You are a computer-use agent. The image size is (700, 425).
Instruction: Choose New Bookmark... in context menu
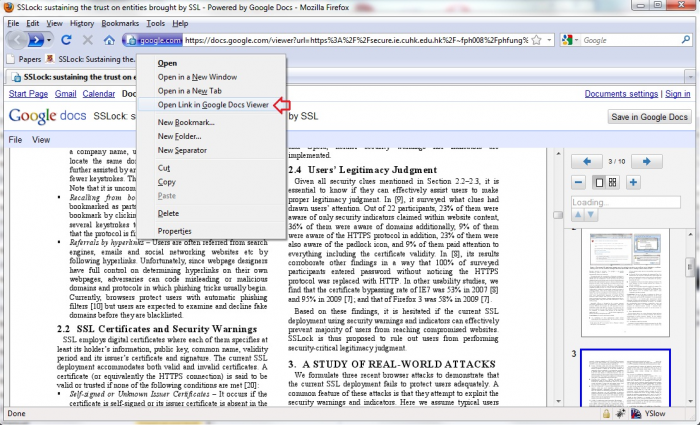pos(211,122)
